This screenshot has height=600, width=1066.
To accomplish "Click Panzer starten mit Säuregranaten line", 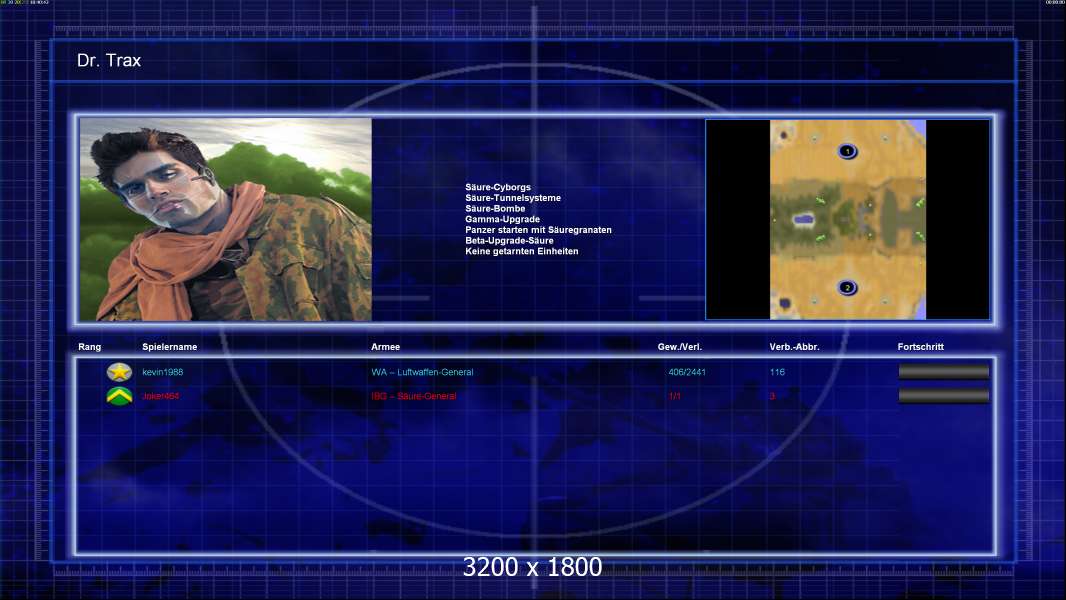I will pos(538,230).
